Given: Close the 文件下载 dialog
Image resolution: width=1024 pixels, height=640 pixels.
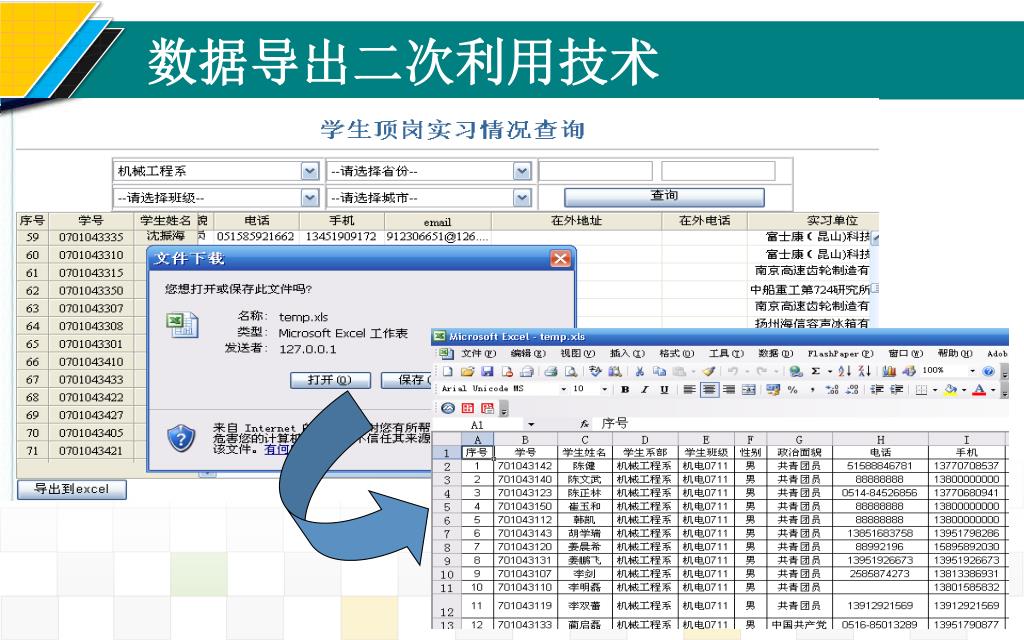Looking at the screenshot, I should (560, 259).
